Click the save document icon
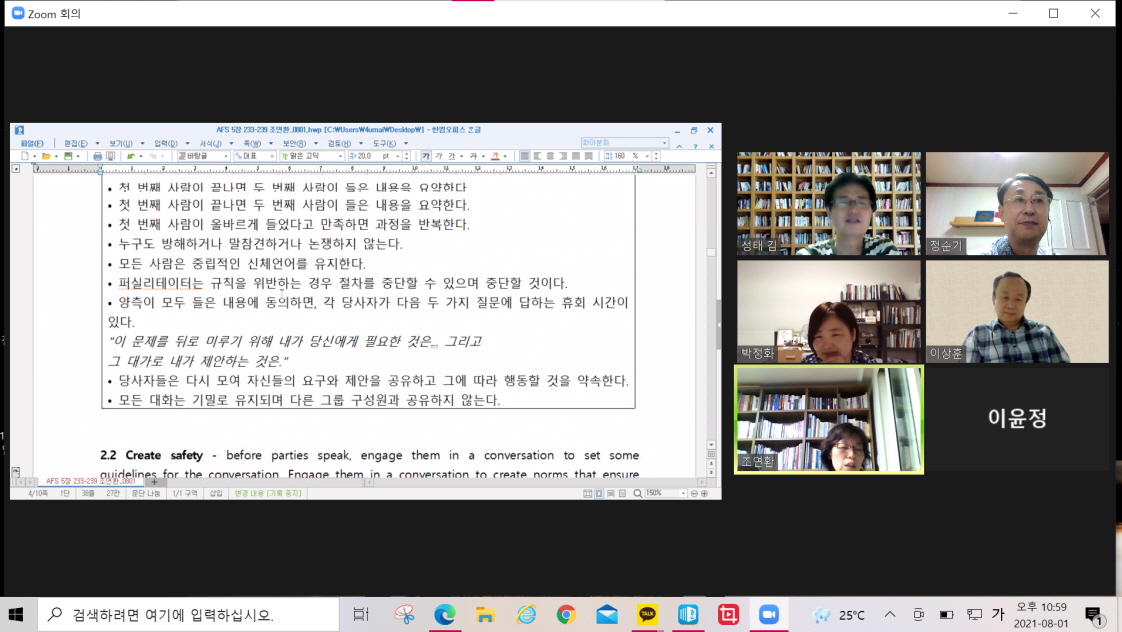Viewport: 1122px width, 632px height. 66,156
